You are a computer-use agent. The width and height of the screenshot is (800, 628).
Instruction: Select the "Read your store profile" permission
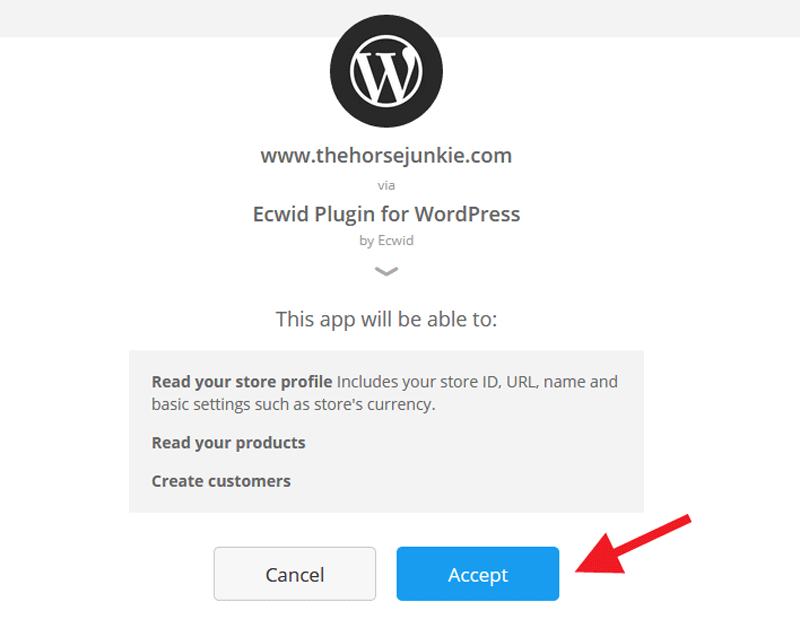242,382
